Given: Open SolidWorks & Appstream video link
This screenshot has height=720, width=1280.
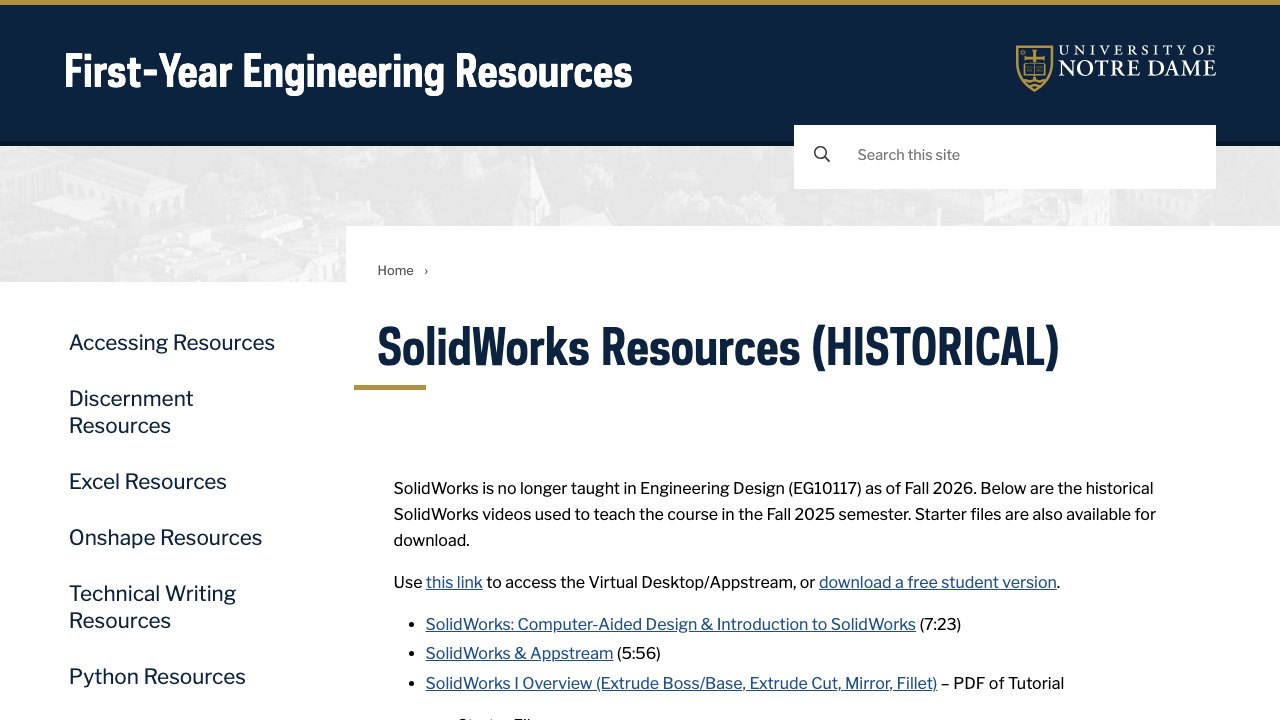Looking at the screenshot, I should tap(519, 653).
